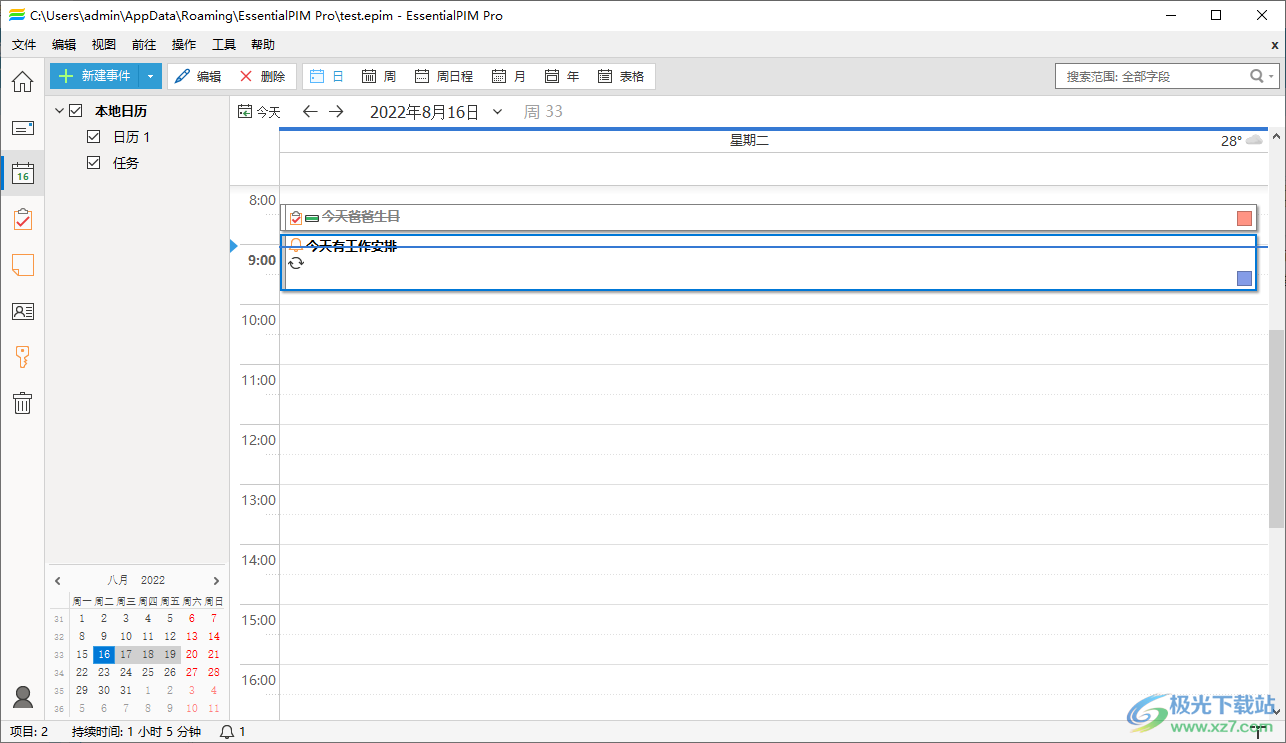Toggle the 本地日历 checkbox
This screenshot has width=1286, height=743.
click(76, 111)
